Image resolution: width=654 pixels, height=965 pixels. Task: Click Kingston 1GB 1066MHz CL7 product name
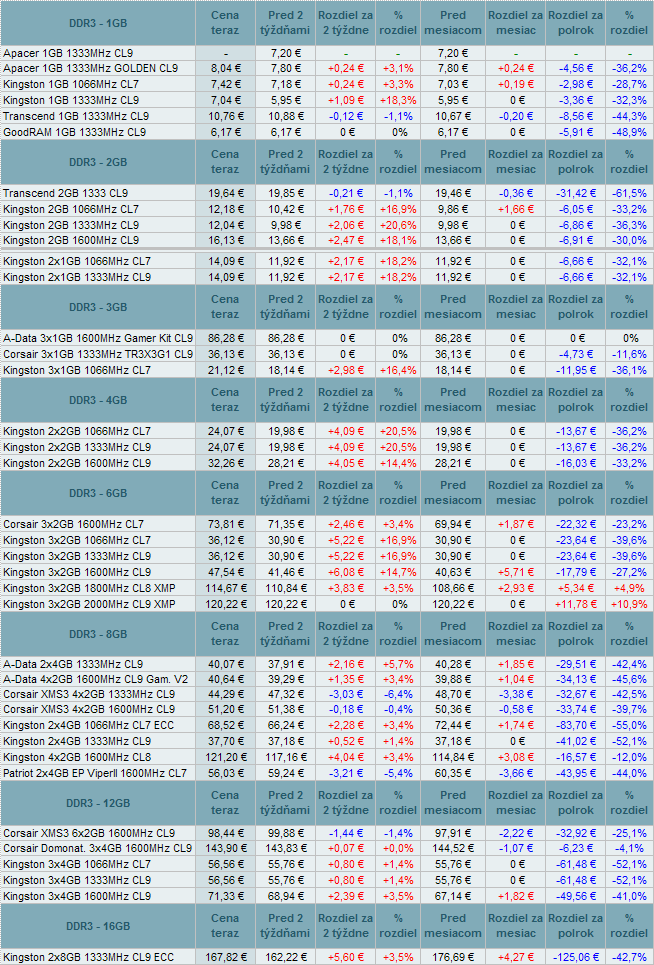pos(71,84)
